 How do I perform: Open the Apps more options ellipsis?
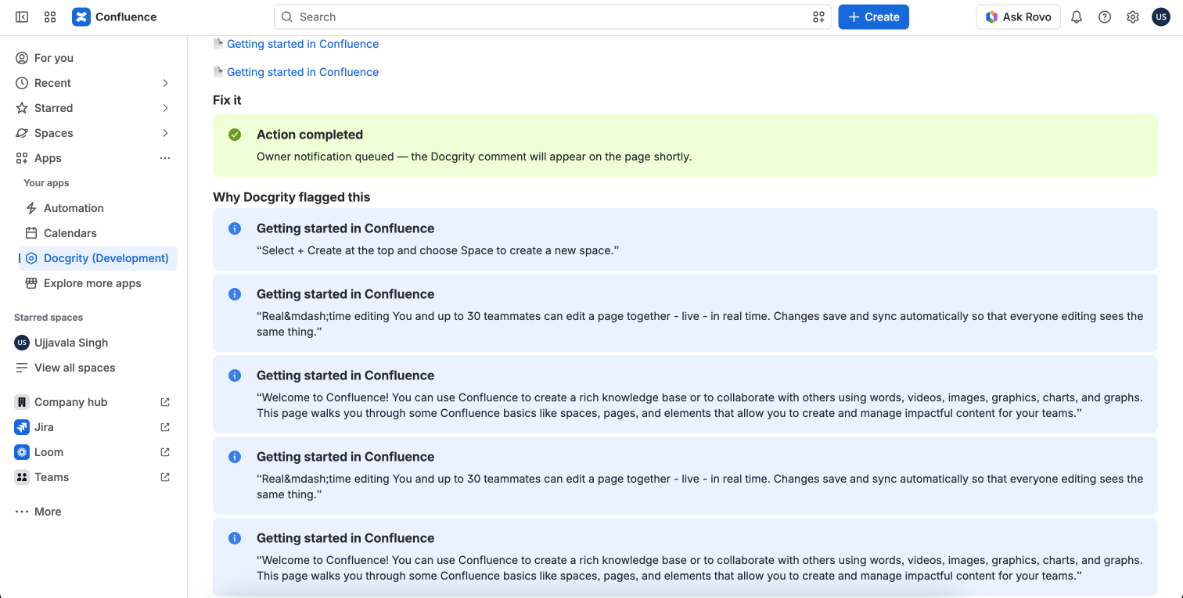(165, 158)
